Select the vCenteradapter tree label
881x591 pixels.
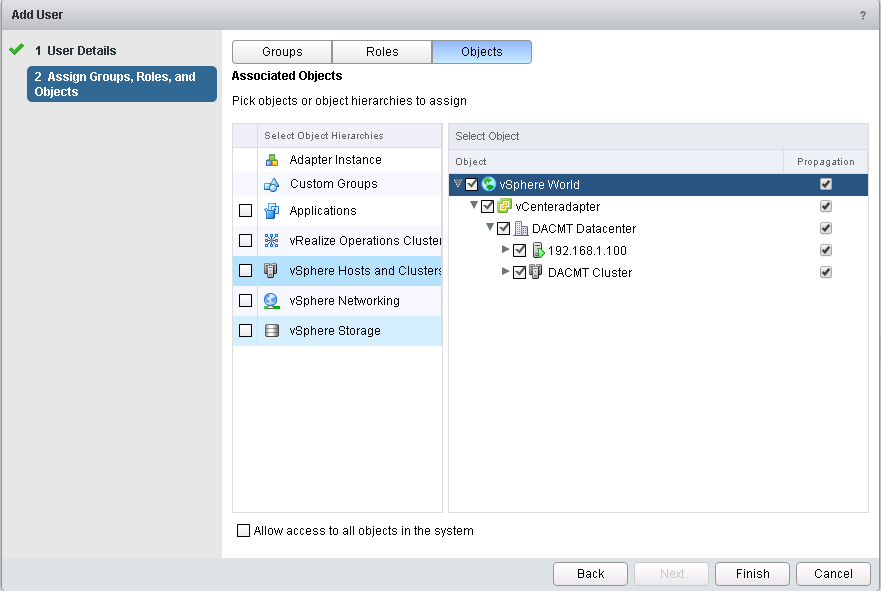point(557,207)
